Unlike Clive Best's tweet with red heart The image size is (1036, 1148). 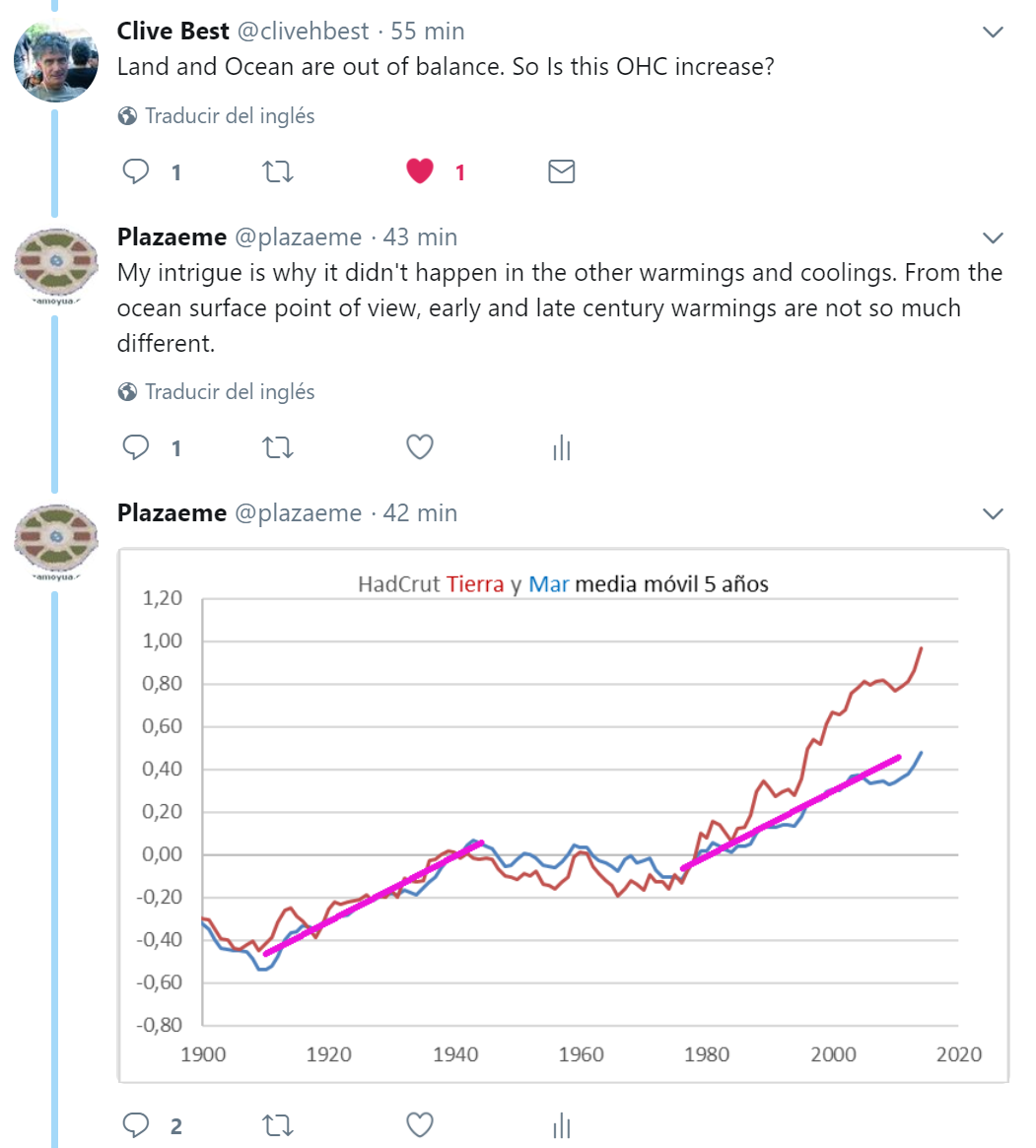pos(420,172)
